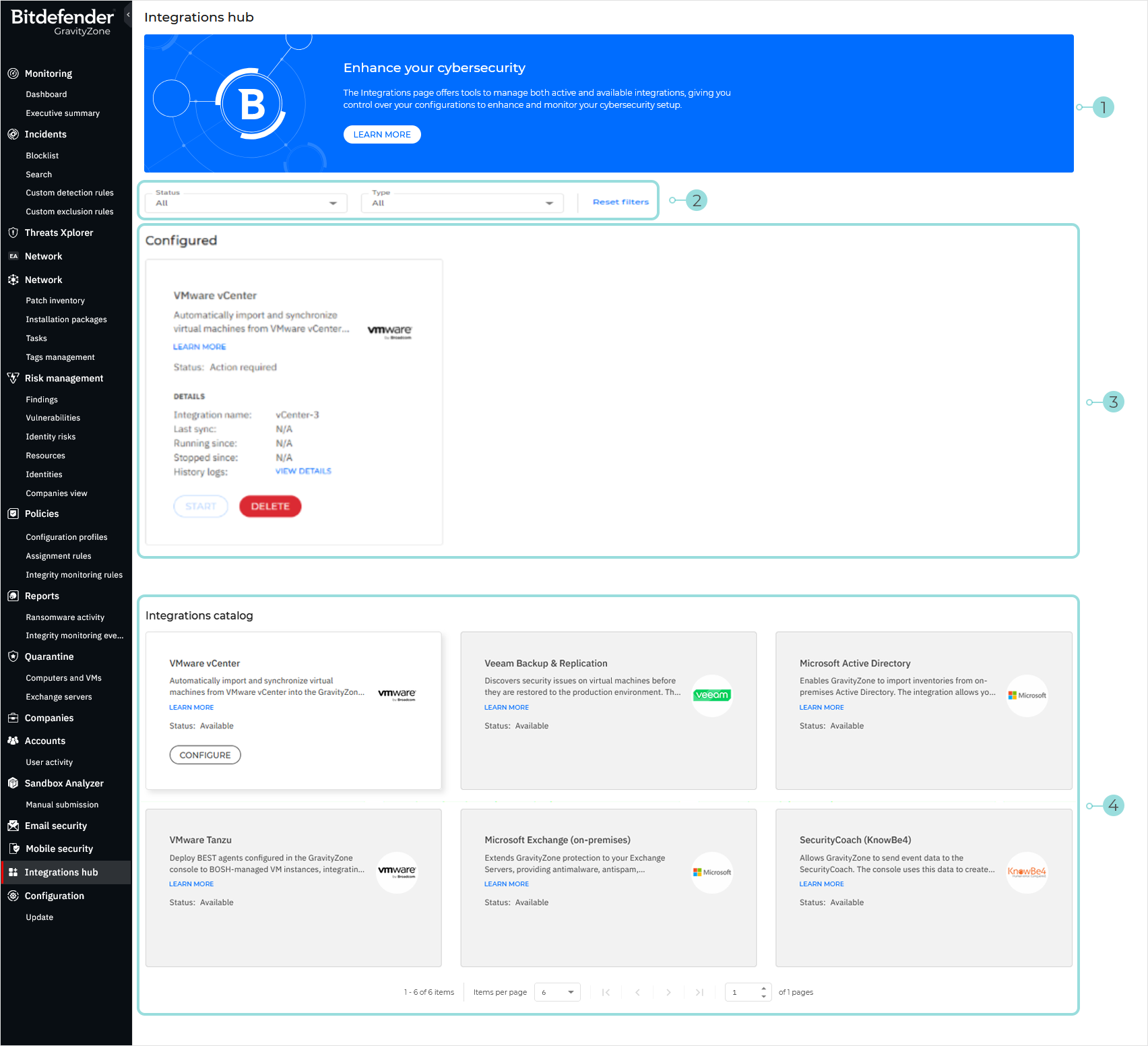Click DELETE on the vCenter-3 integration
This screenshot has height=1046, width=1148.
pos(269,506)
